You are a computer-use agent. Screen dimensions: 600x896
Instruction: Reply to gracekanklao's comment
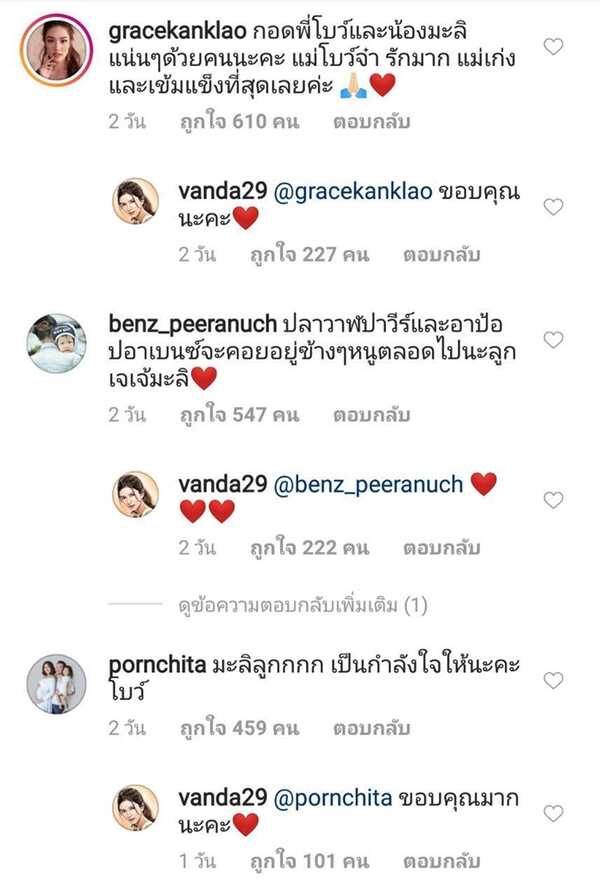tap(372, 122)
